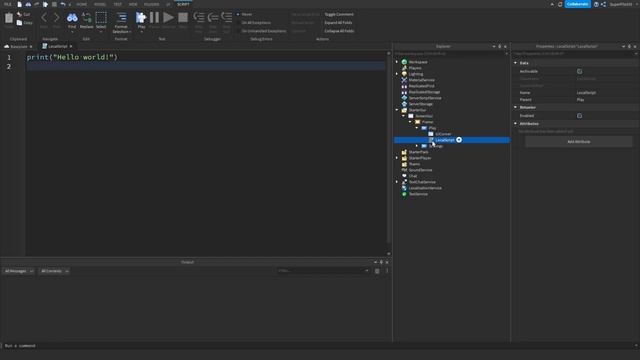Click the Copy icon in Clipboard

pyautogui.click(x=19, y=23)
